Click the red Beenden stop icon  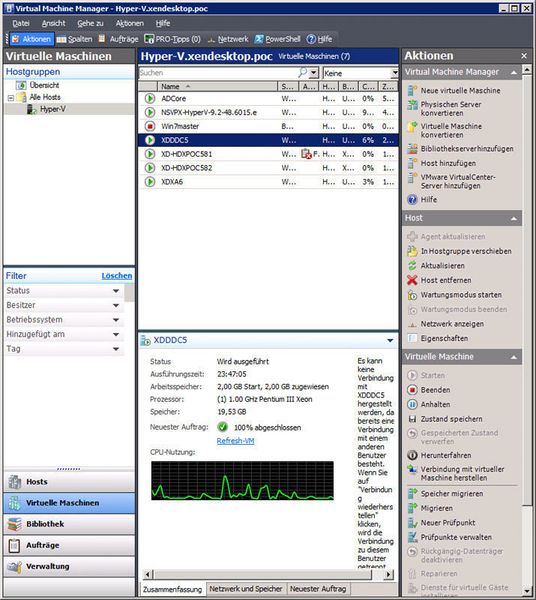(412, 390)
